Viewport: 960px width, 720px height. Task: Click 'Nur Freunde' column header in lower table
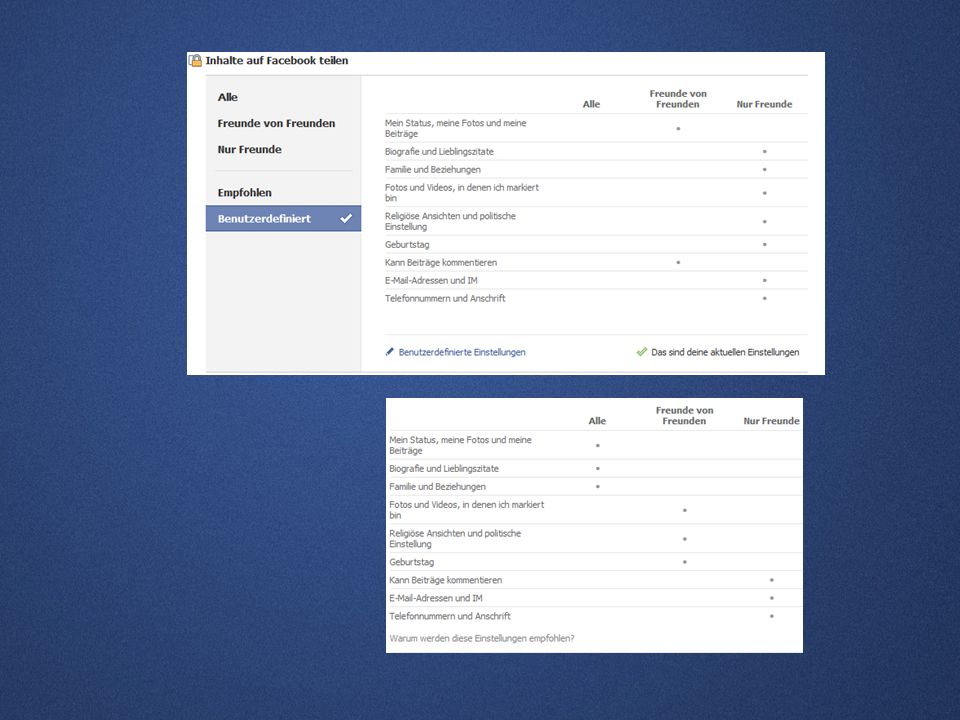pyautogui.click(x=771, y=421)
